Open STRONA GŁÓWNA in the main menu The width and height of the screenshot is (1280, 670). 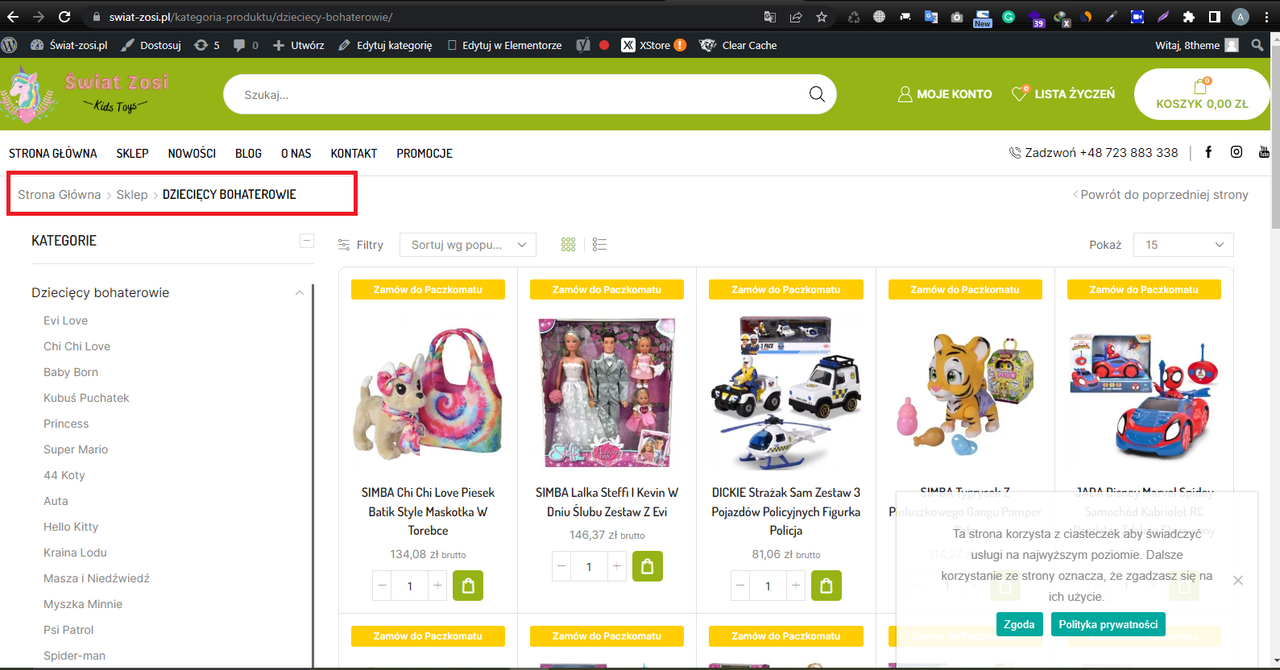pos(53,153)
